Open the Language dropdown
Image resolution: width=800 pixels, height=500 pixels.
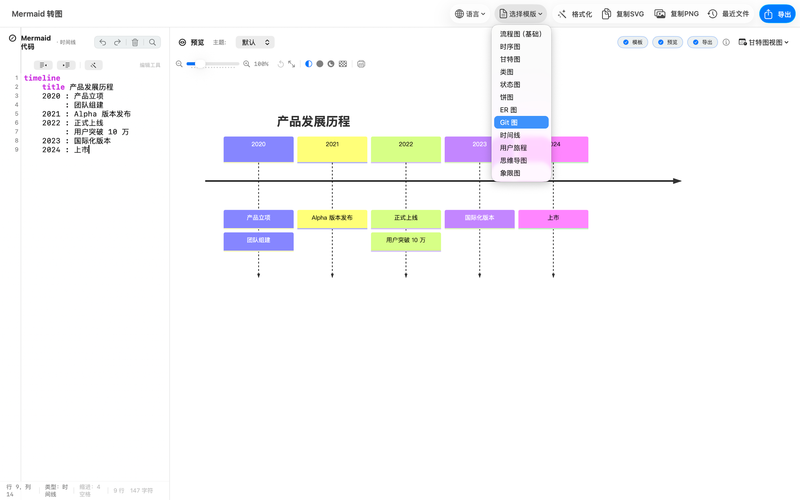click(470, 14)
